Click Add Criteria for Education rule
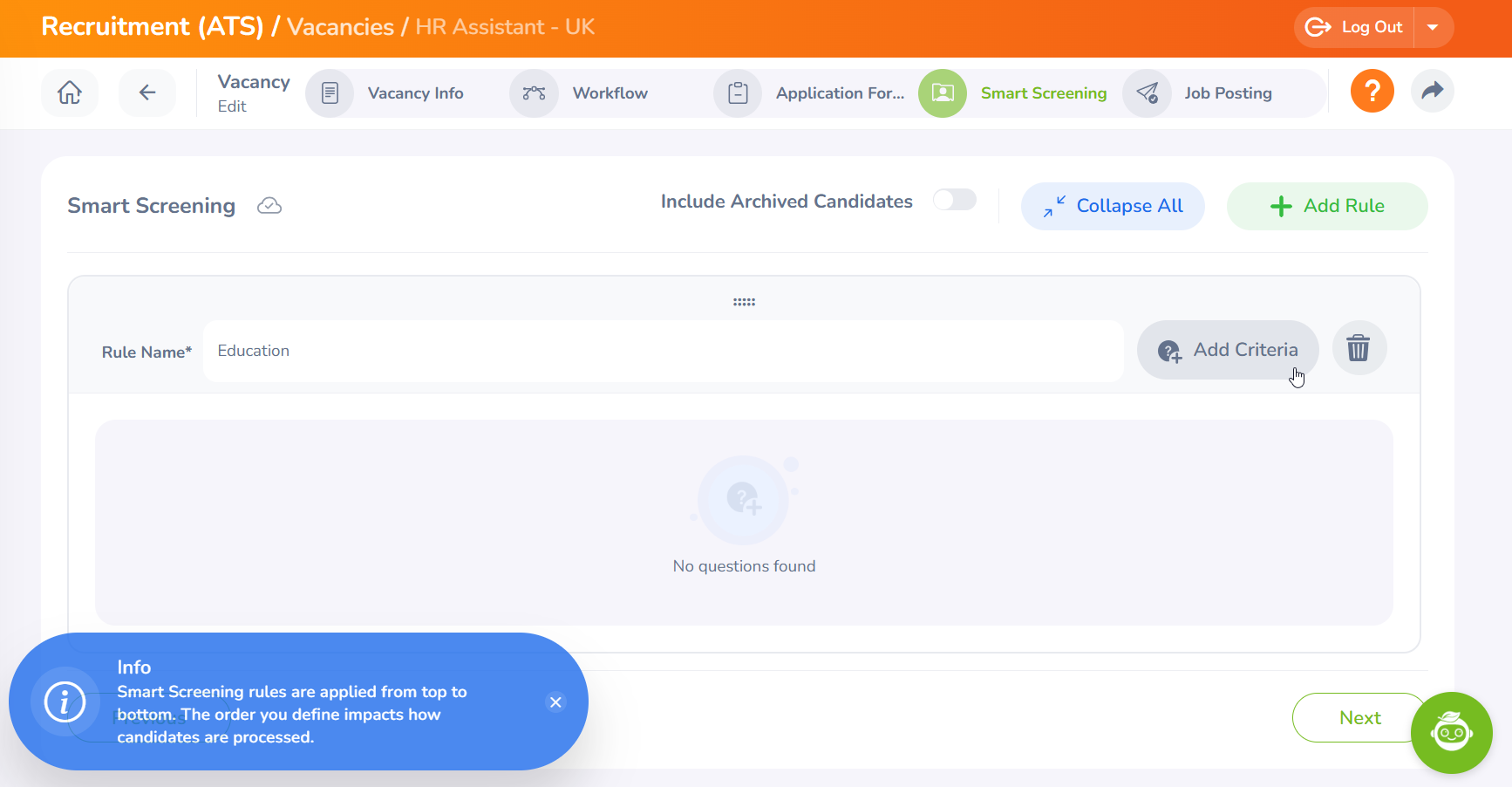 (x=1228, y=350)
